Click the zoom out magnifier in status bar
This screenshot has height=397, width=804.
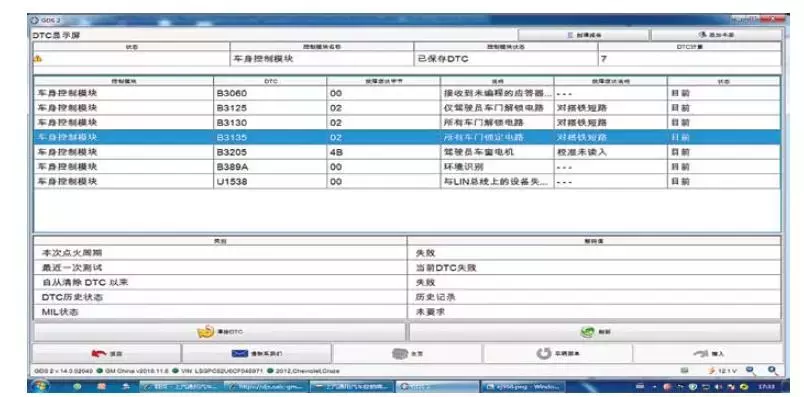(750, 370)
